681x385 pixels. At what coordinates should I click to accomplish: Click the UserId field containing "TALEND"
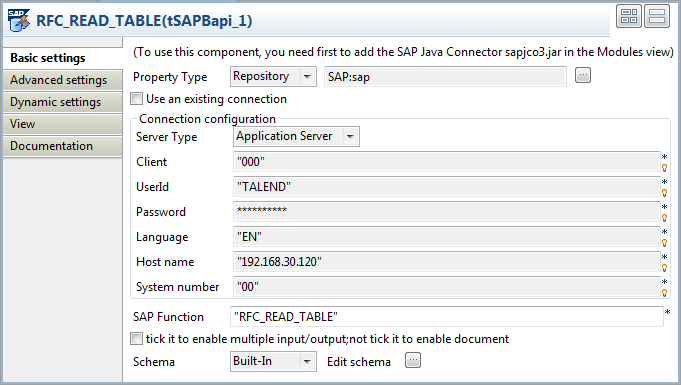point(446,187)
